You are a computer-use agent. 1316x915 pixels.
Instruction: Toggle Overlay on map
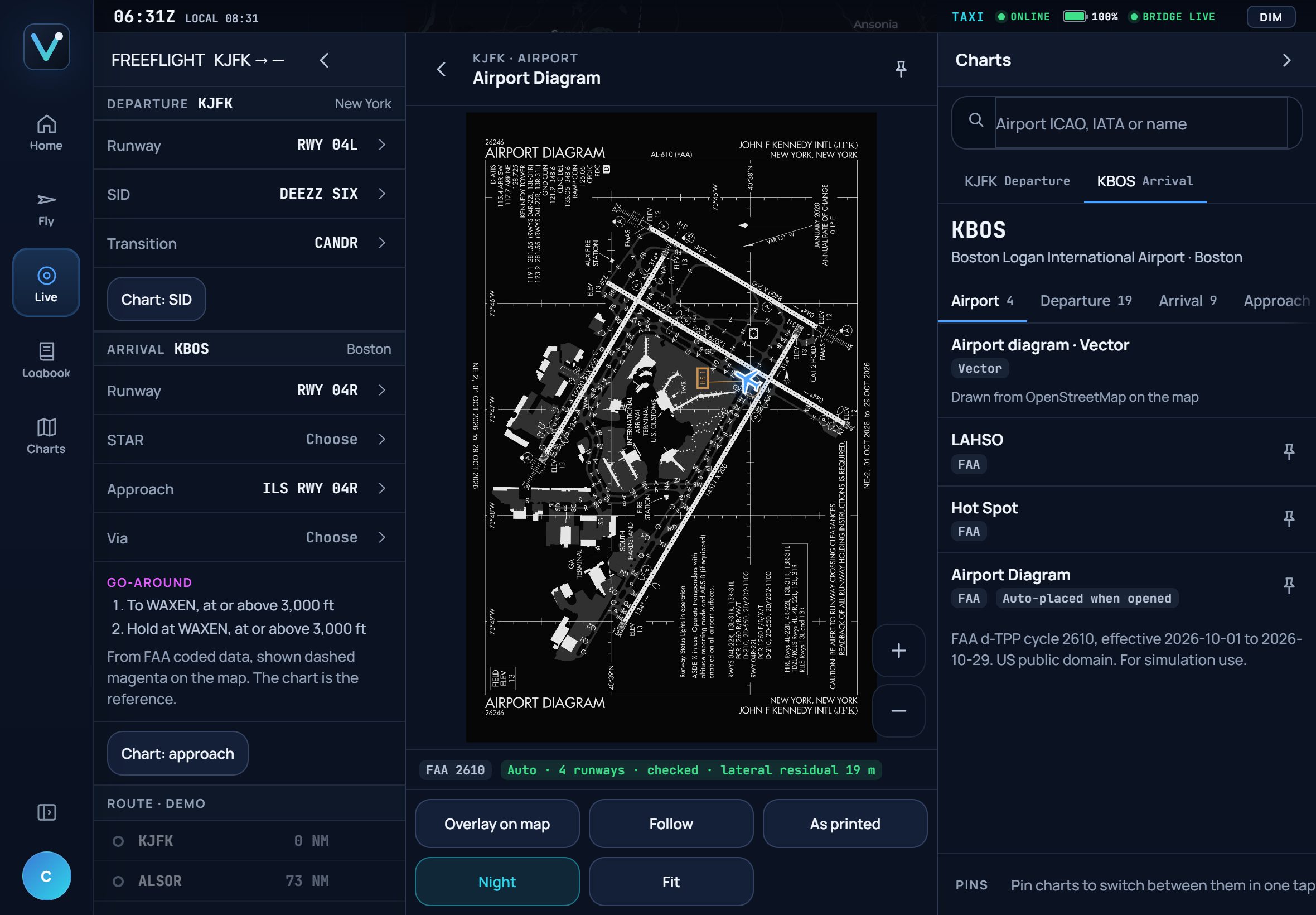[x=497, y=824]
